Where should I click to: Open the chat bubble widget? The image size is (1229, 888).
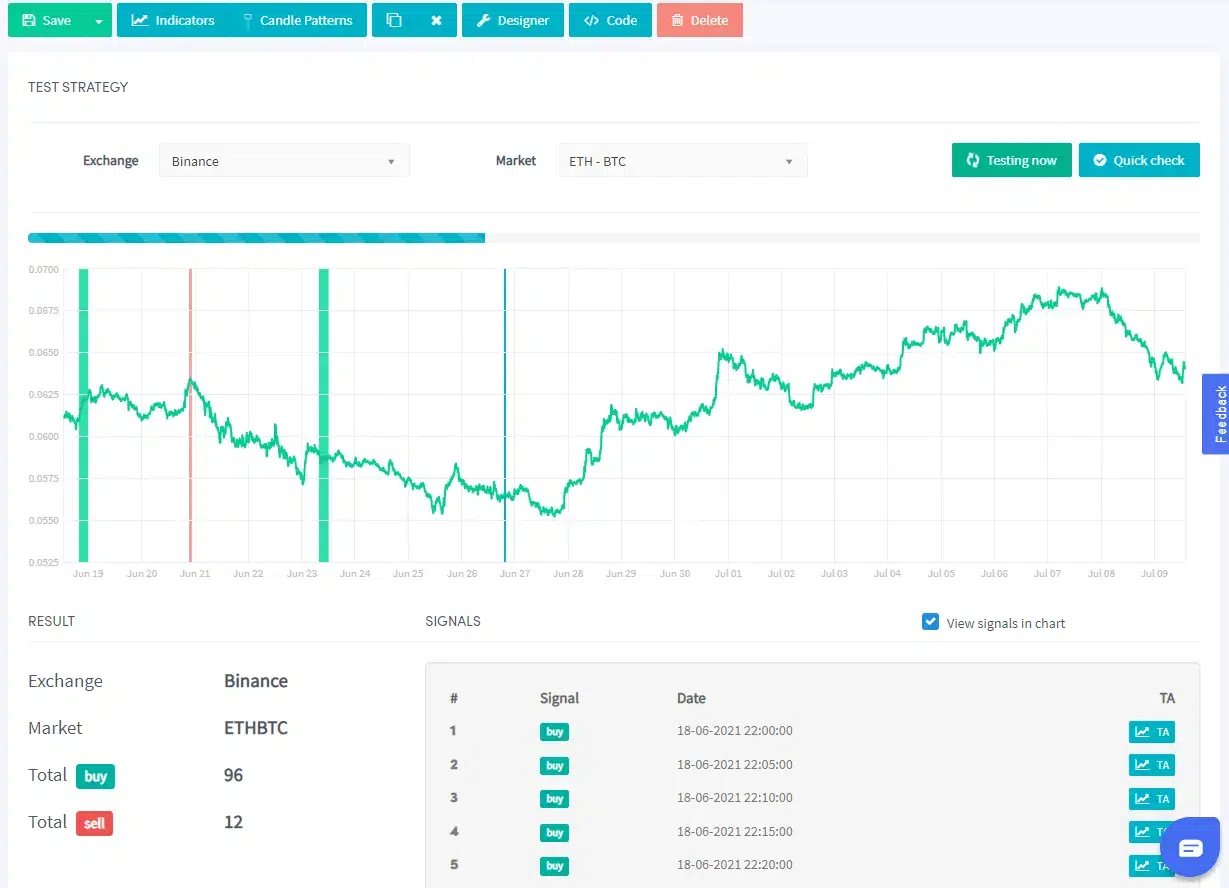[1190, 848]
